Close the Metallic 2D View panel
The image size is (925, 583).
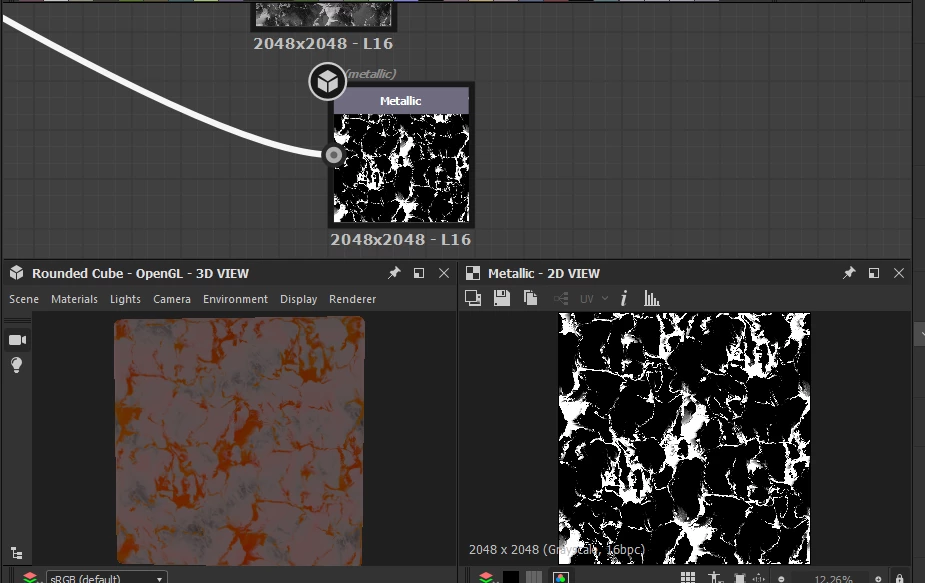[899, 273]
